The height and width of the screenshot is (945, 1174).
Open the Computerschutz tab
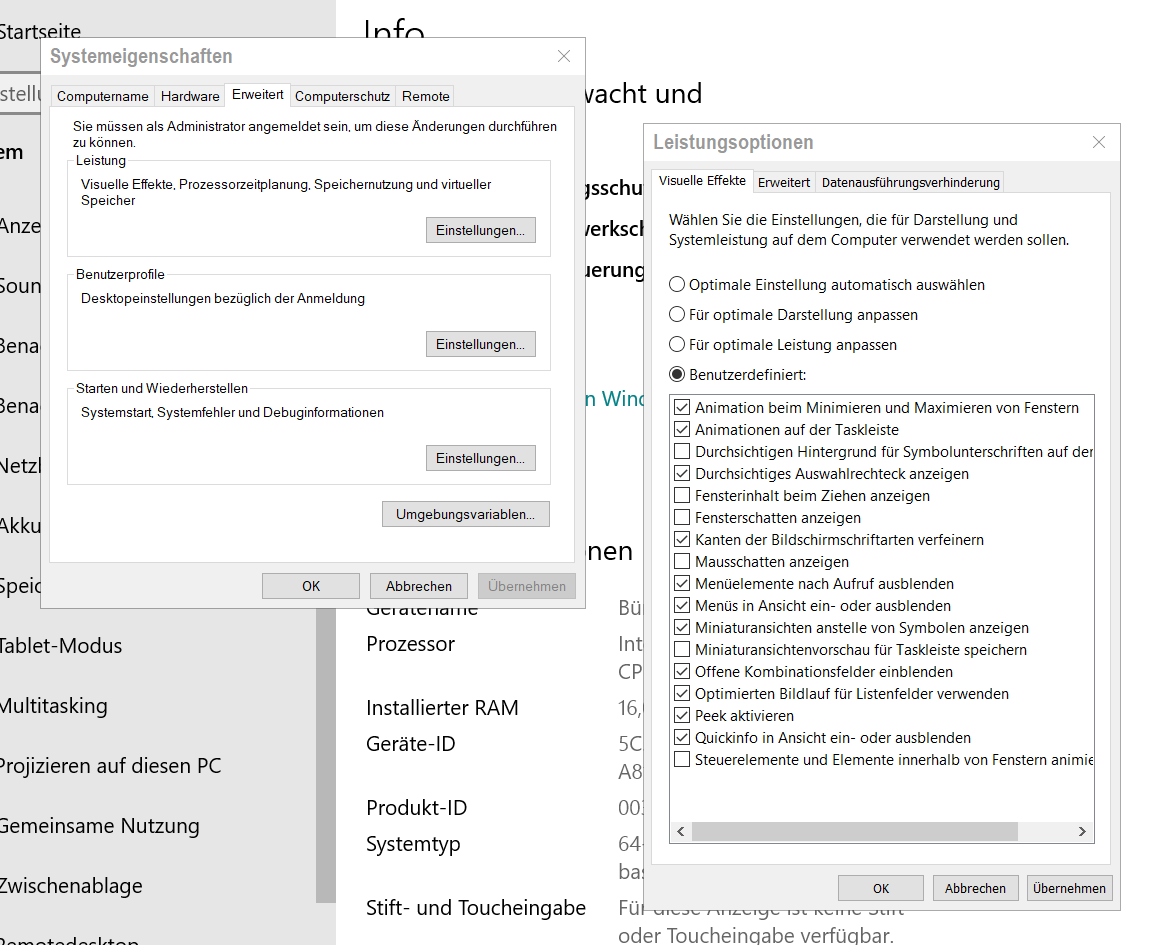click(x=342, y=97)
